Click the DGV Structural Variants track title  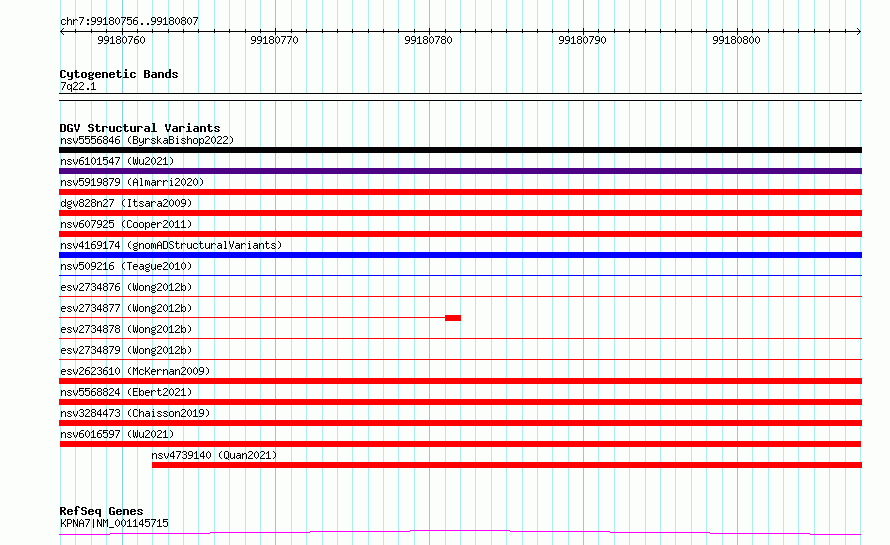pyautogui.click(x=140, y=128)
